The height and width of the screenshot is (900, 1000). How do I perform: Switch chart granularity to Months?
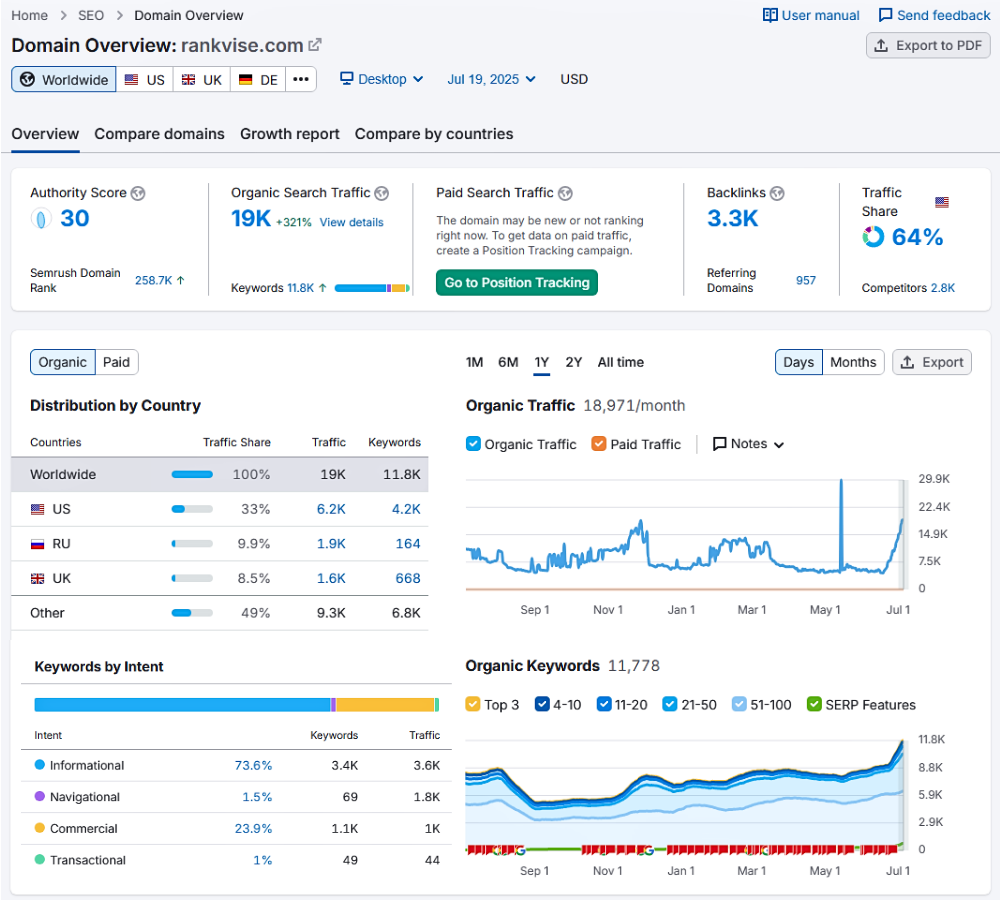pyautogui.click(x=853, y=362)
